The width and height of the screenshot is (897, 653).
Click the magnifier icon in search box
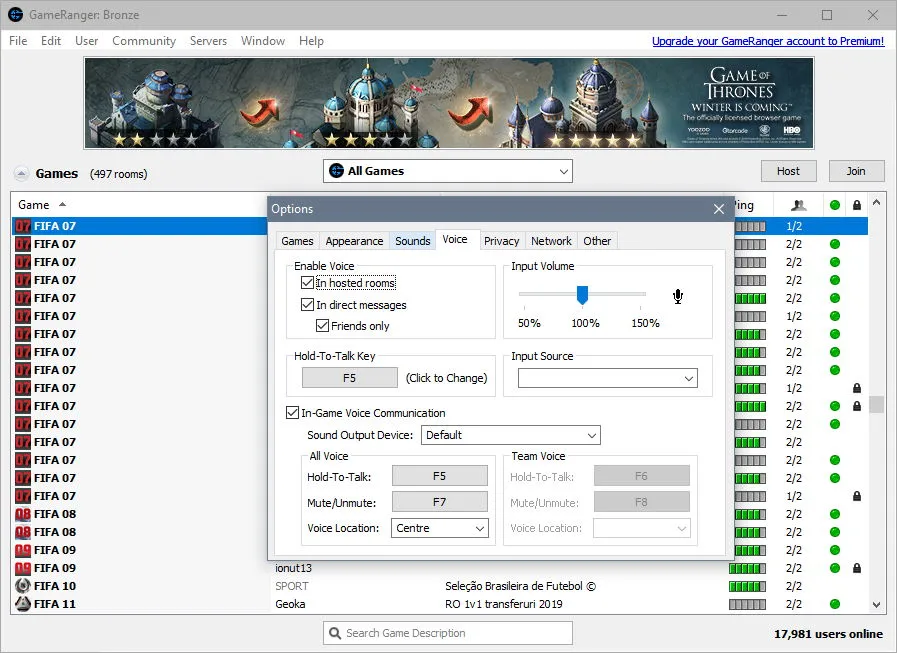pyautogui.click(x=335, y=633)
